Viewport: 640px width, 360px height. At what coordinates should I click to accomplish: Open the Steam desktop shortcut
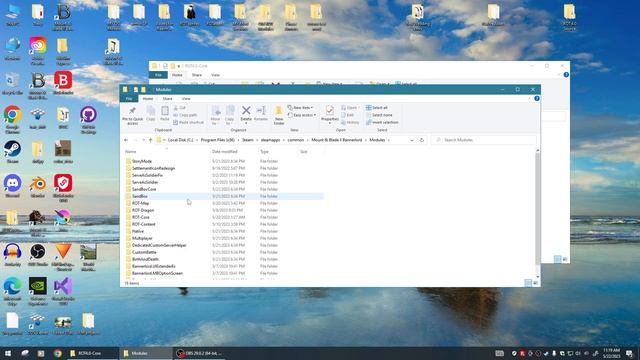pos(12,152)
